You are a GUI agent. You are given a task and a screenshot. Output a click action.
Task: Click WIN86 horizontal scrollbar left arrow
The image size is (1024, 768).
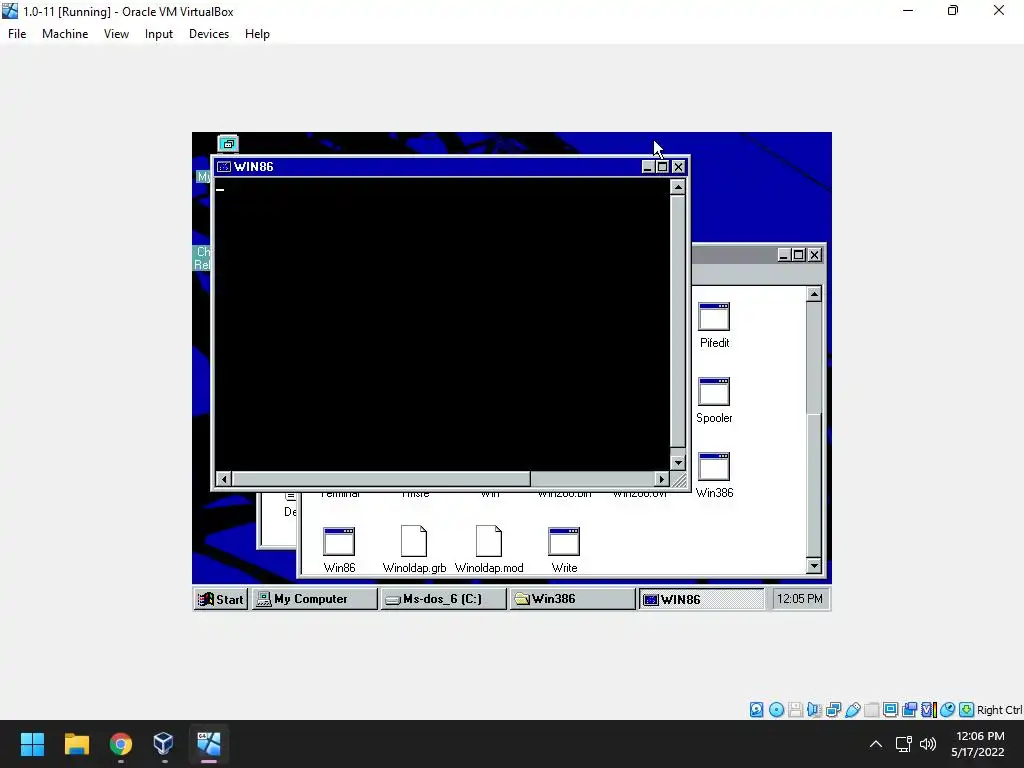click(x=223, y=479)
